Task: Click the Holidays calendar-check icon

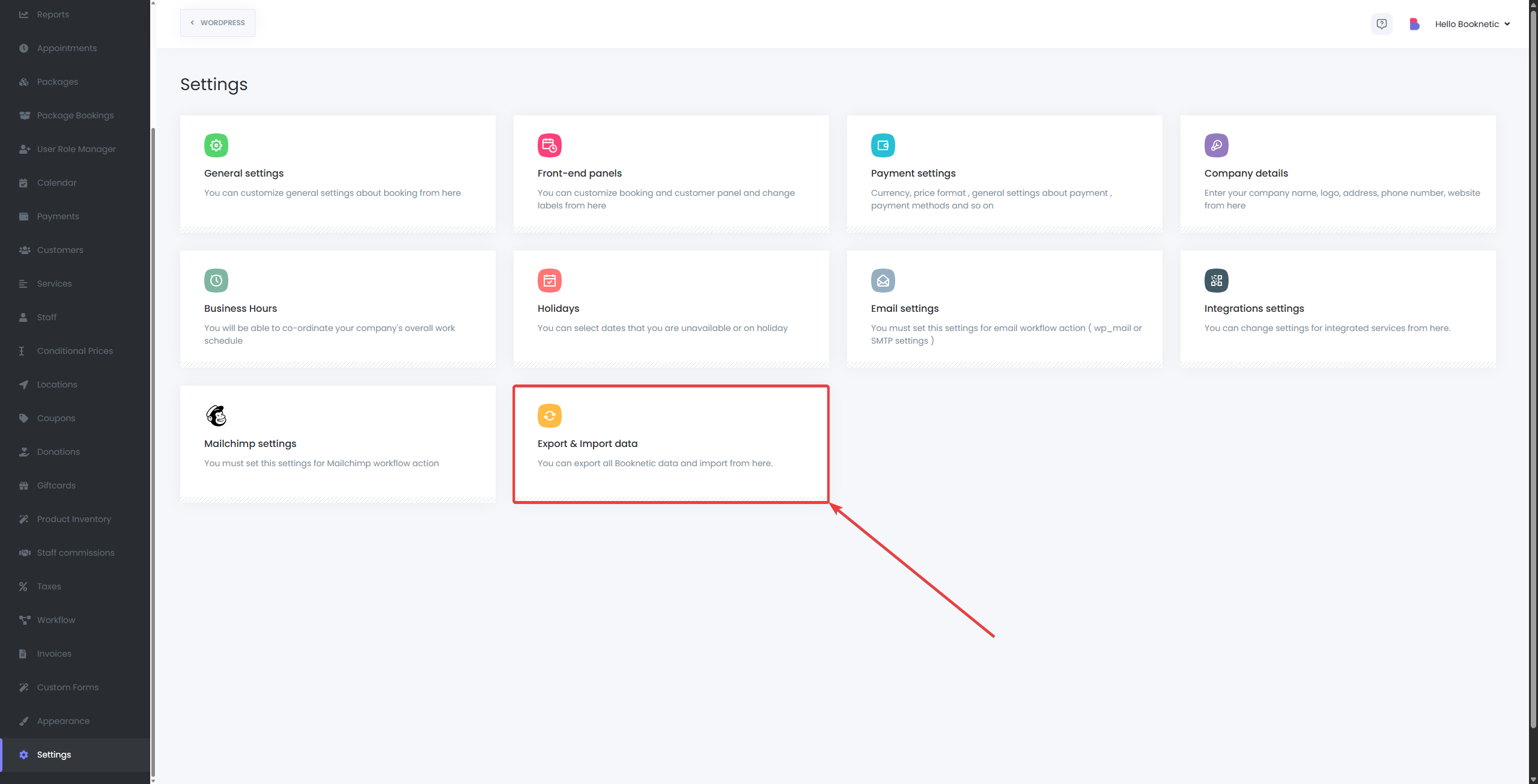Action: (549, 281)
